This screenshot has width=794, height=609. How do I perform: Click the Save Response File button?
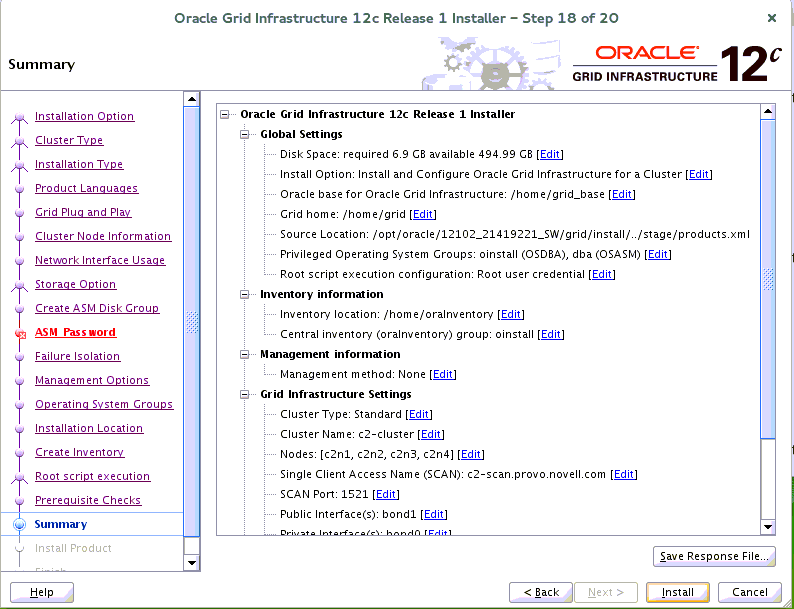click(713, 556)
